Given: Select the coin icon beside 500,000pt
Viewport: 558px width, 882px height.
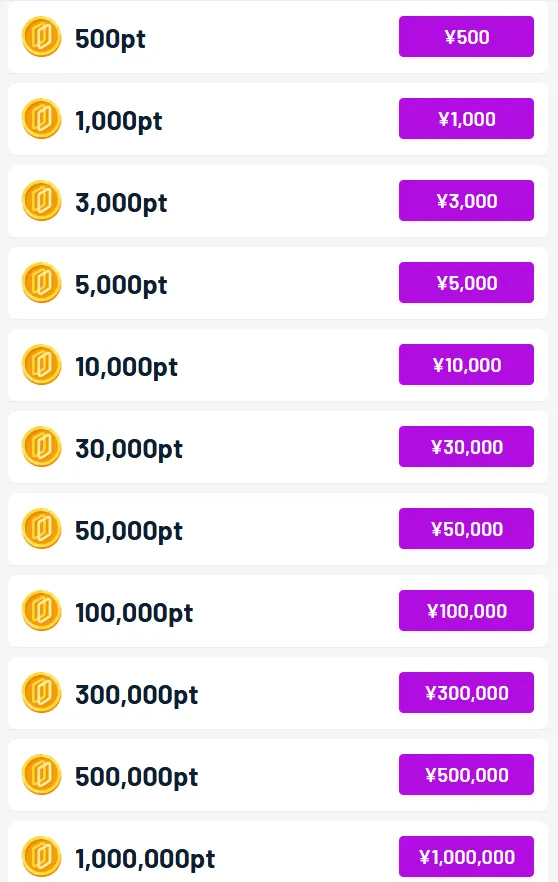Looking at the screenshot, I should click(41, 775).
